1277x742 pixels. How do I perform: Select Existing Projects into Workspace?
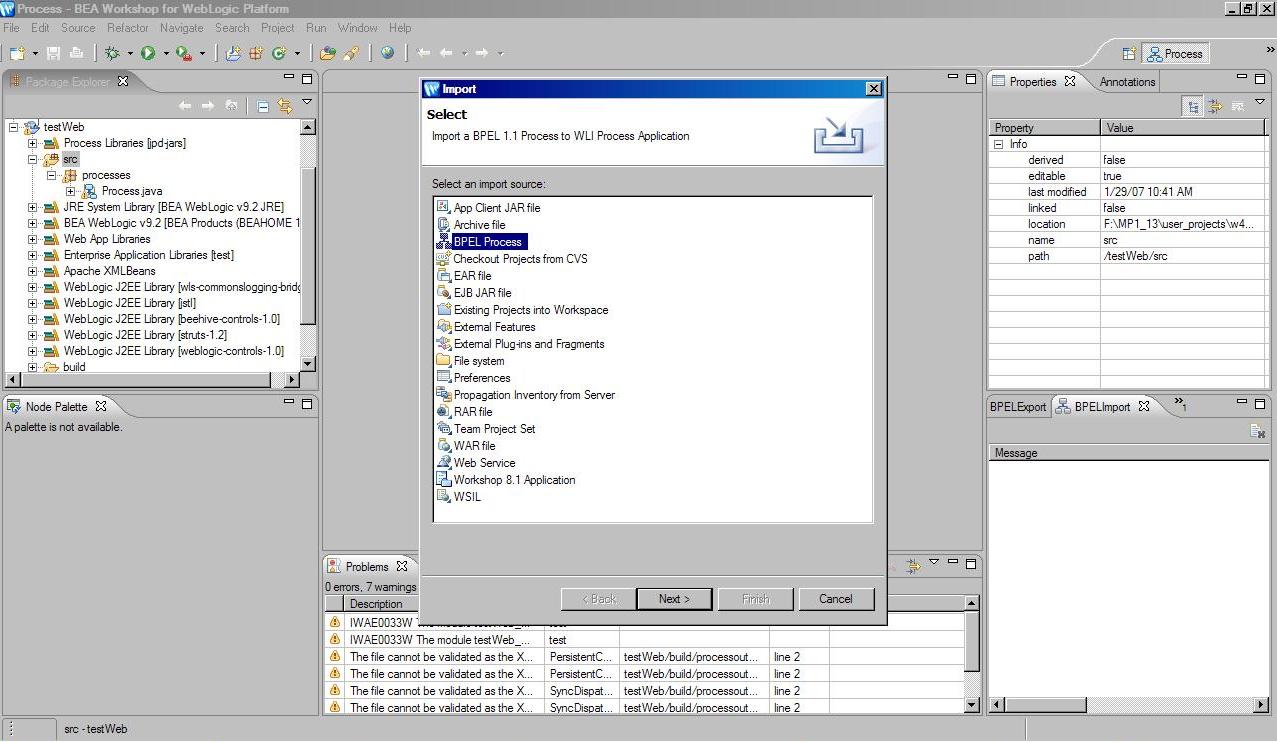[530, 310]
